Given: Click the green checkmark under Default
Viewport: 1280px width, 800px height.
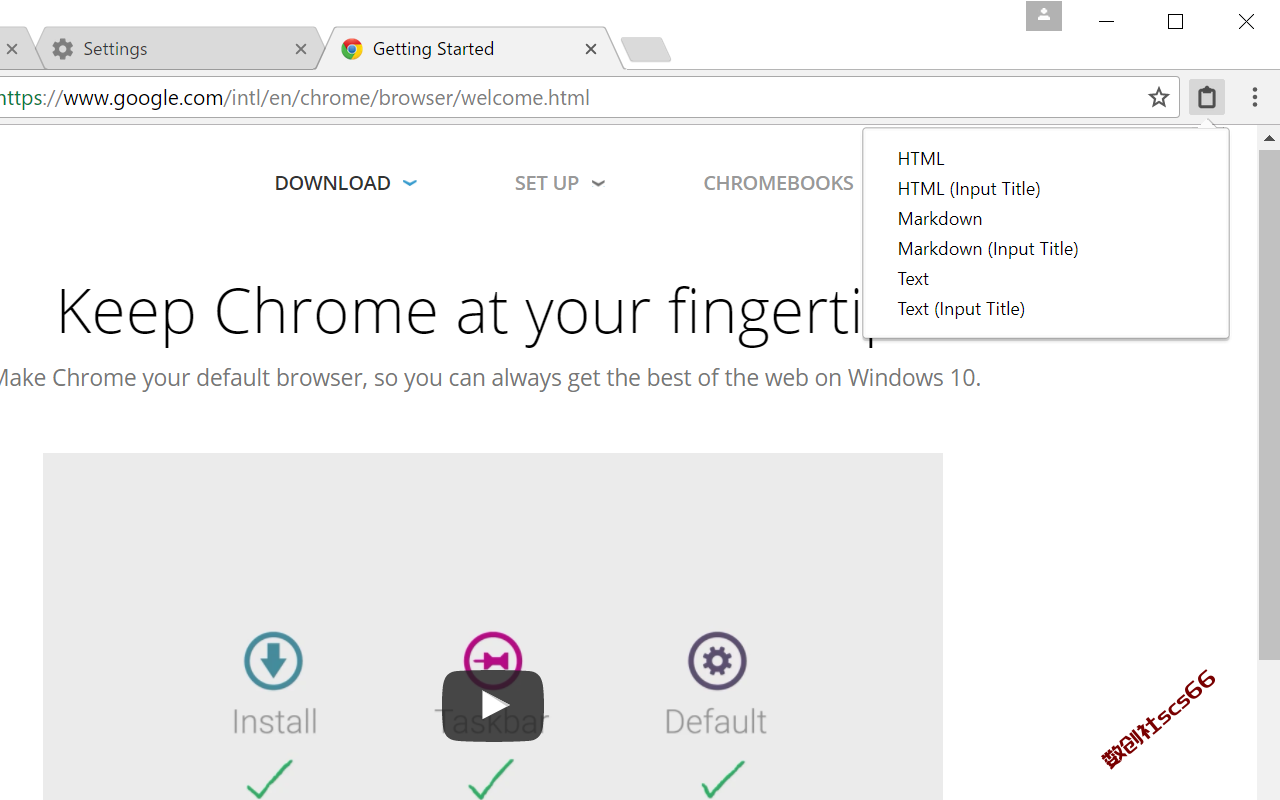Looking at the screenshot, I should pos(722,779).
